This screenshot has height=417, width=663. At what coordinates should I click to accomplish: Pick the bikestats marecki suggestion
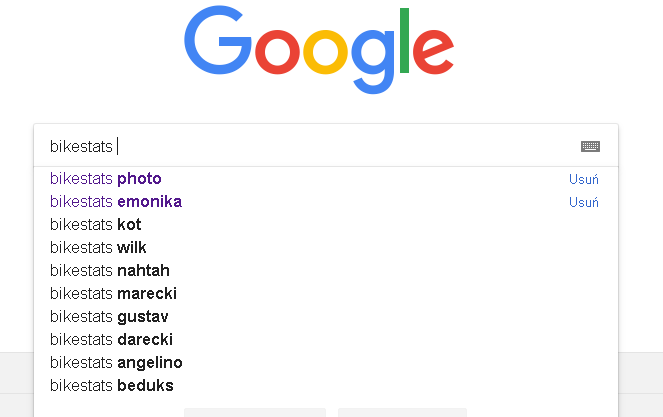(x=326, y=294)
